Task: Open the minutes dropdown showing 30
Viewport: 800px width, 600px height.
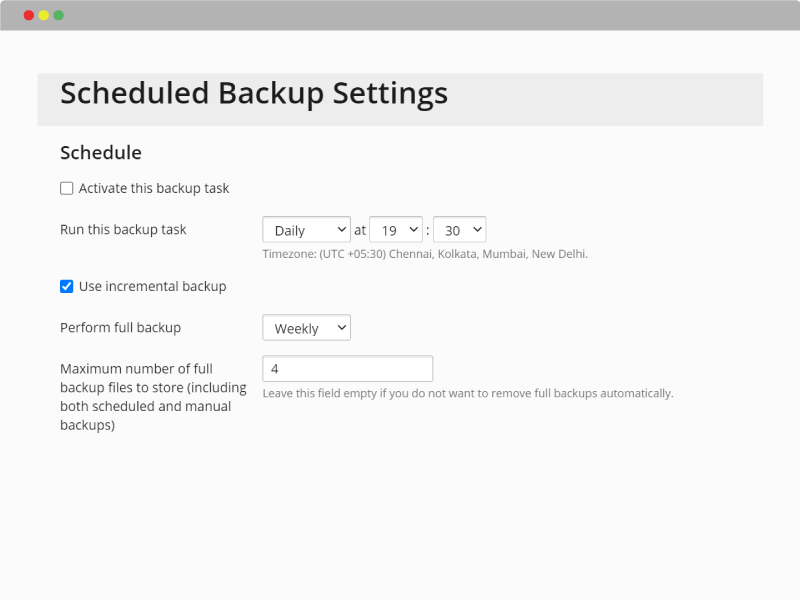Action: pos(459,230)
